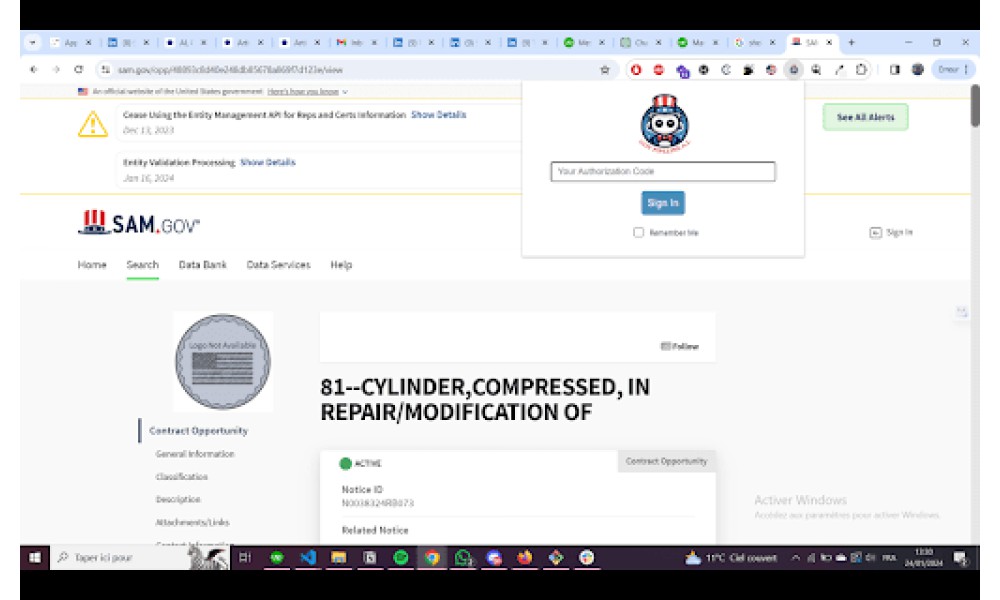Reload the page
1000x600 pixels.
[78, 70]
